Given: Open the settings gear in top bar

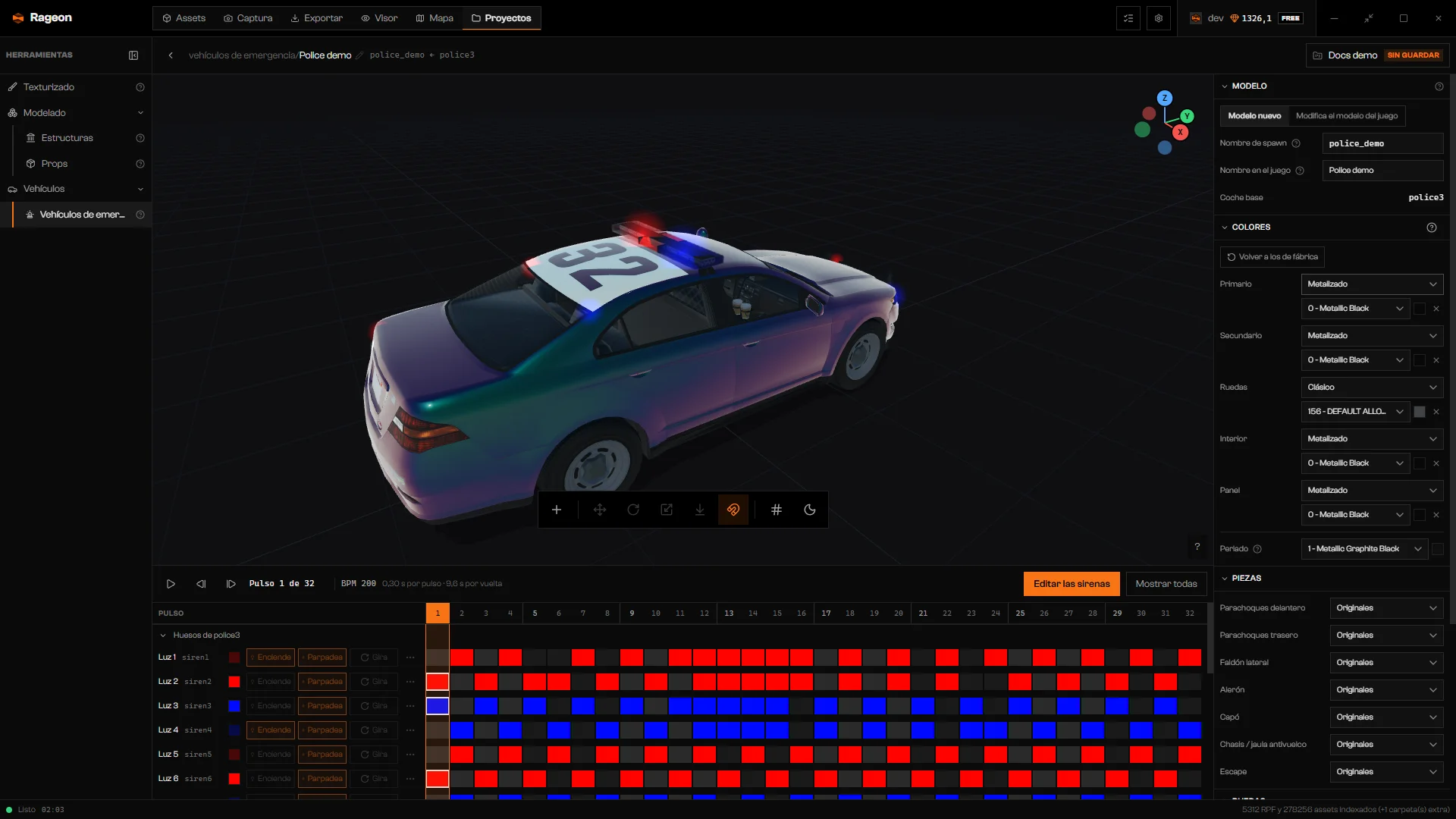Looking at the screenshot, I should point(1159,18).
